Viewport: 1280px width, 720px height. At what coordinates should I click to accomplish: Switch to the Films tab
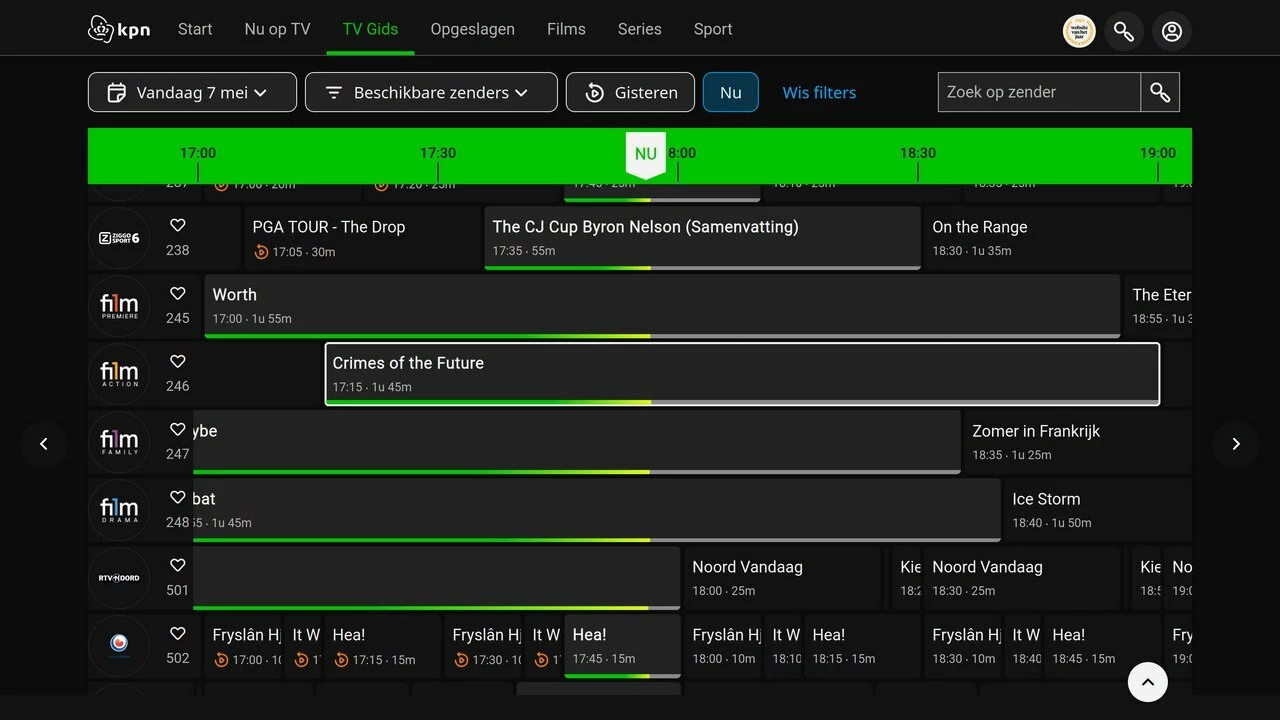click(566, 29)
